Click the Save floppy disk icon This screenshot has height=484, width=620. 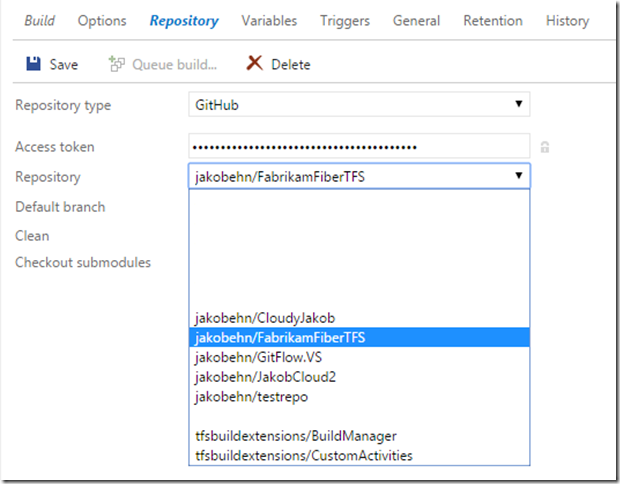[x=33, y=64]
